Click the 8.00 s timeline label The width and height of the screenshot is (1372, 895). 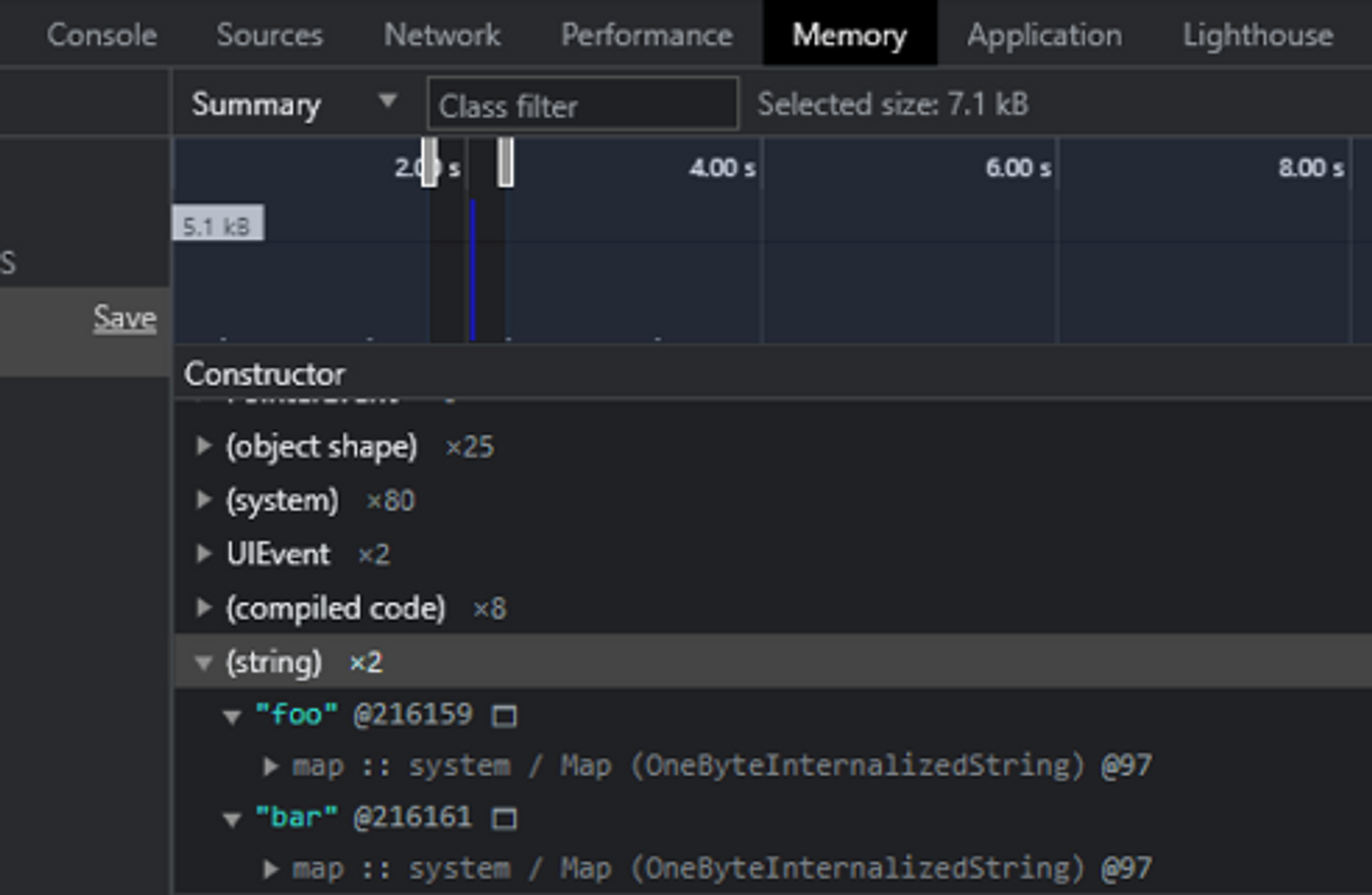tap(1311, 167)
